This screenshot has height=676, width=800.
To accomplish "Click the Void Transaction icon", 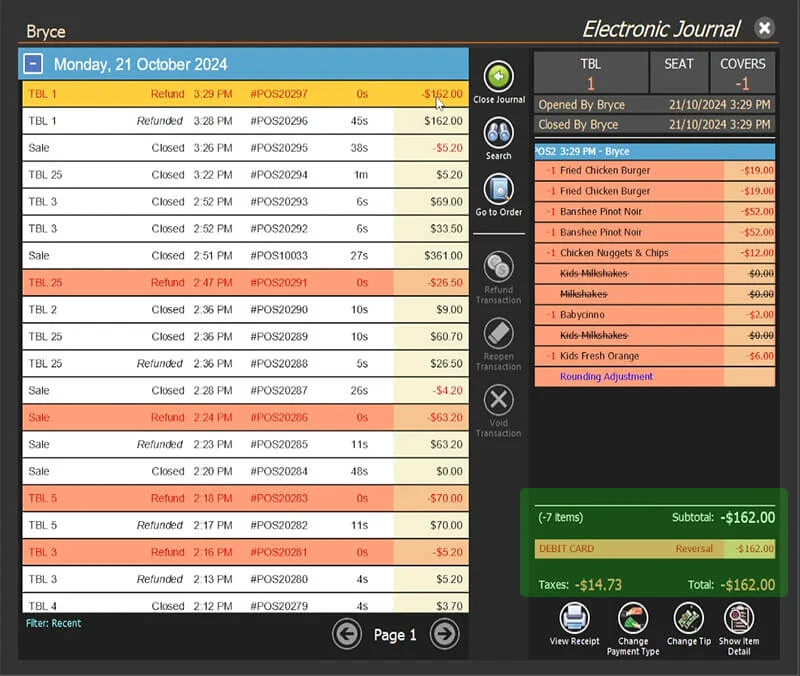I will point(498,399).
